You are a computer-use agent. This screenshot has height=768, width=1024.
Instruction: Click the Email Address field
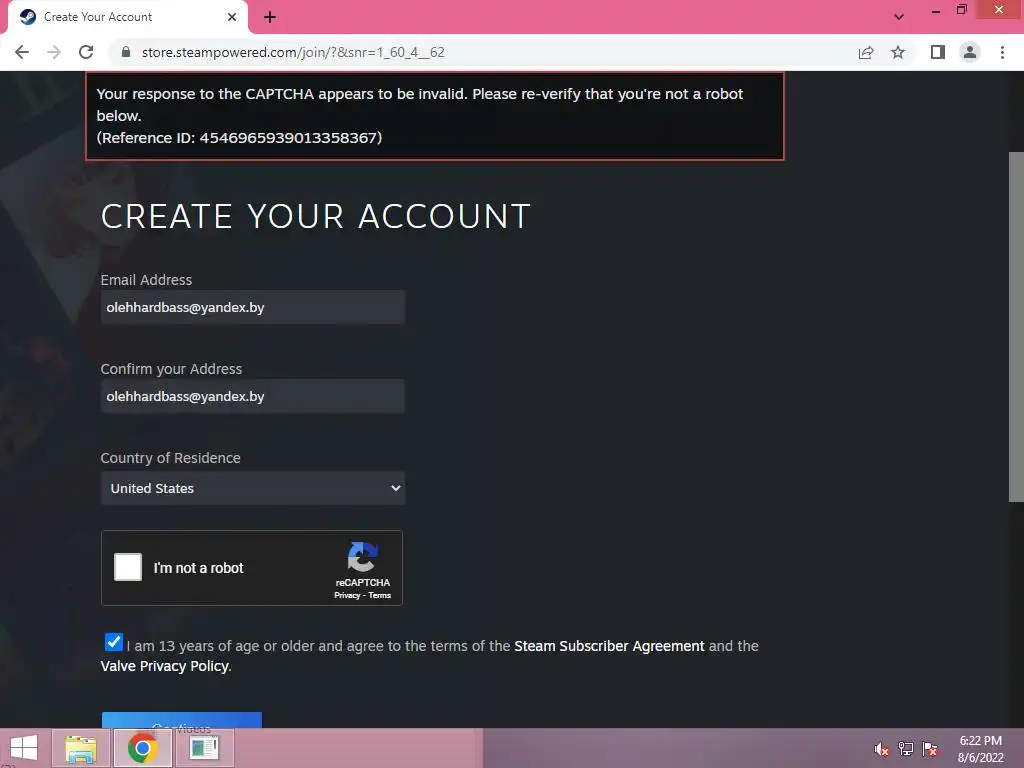coord(253,308)
